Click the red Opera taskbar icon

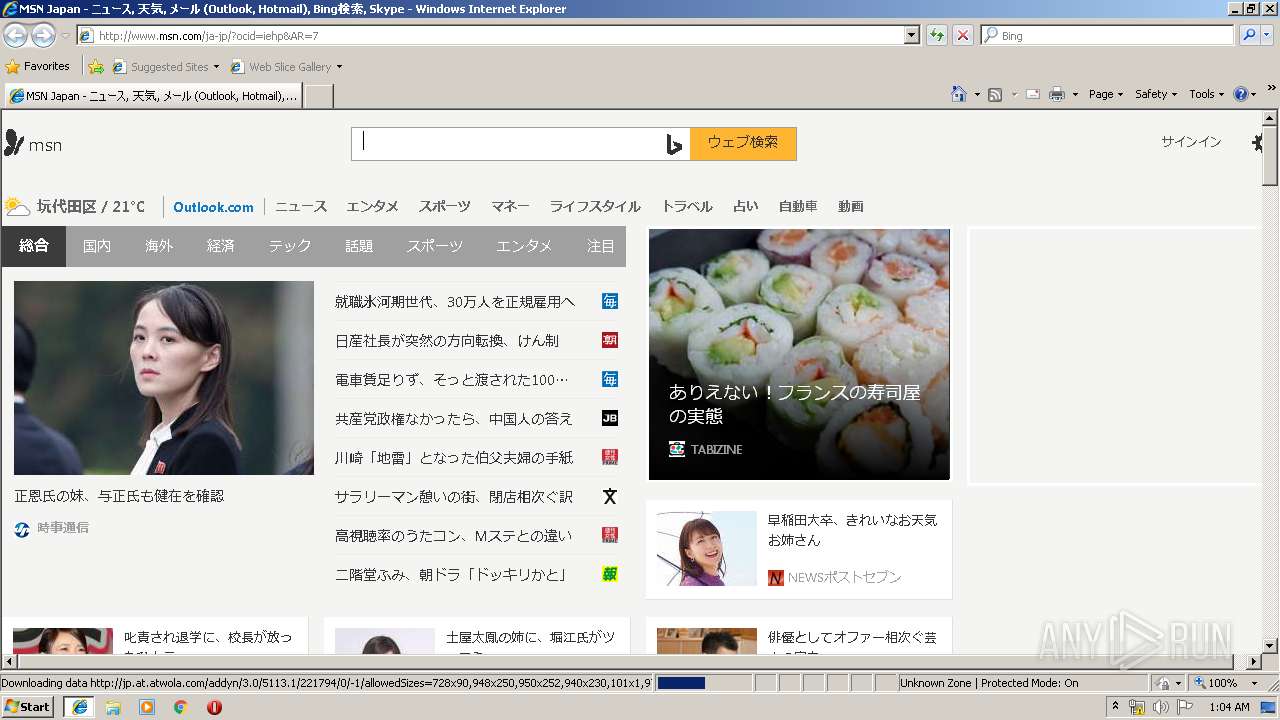click(214, 707)
